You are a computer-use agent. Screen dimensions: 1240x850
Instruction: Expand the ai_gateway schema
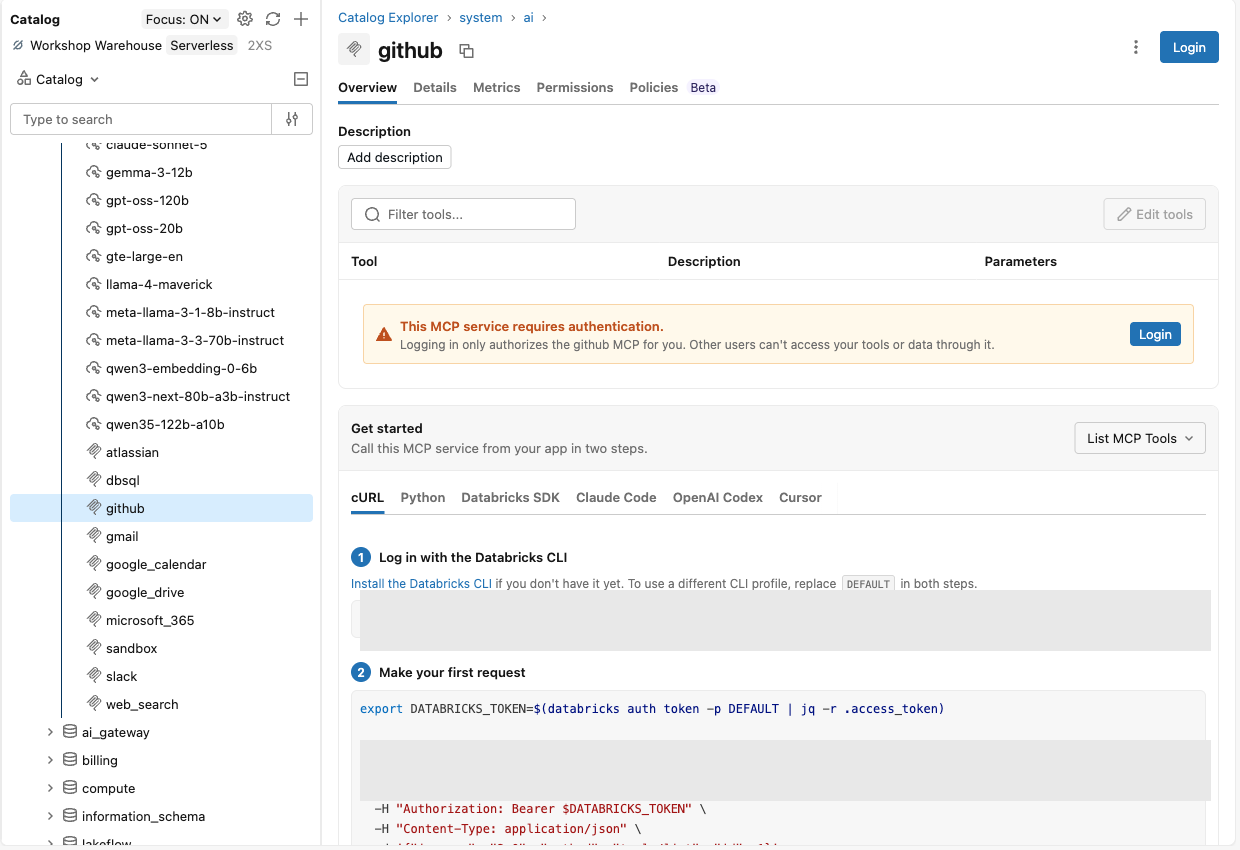pos(50,732)
